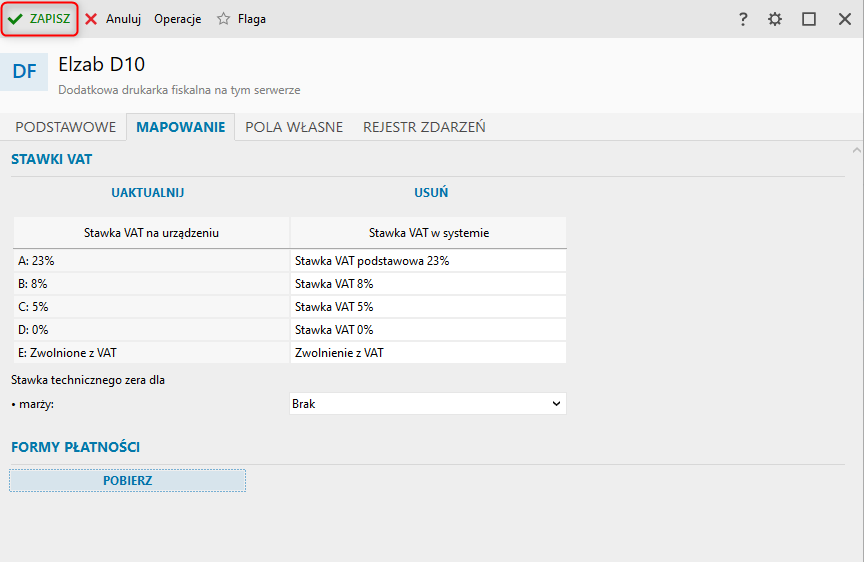Switch to the PODSTAWOWE tab

click(x=66, y=127)
